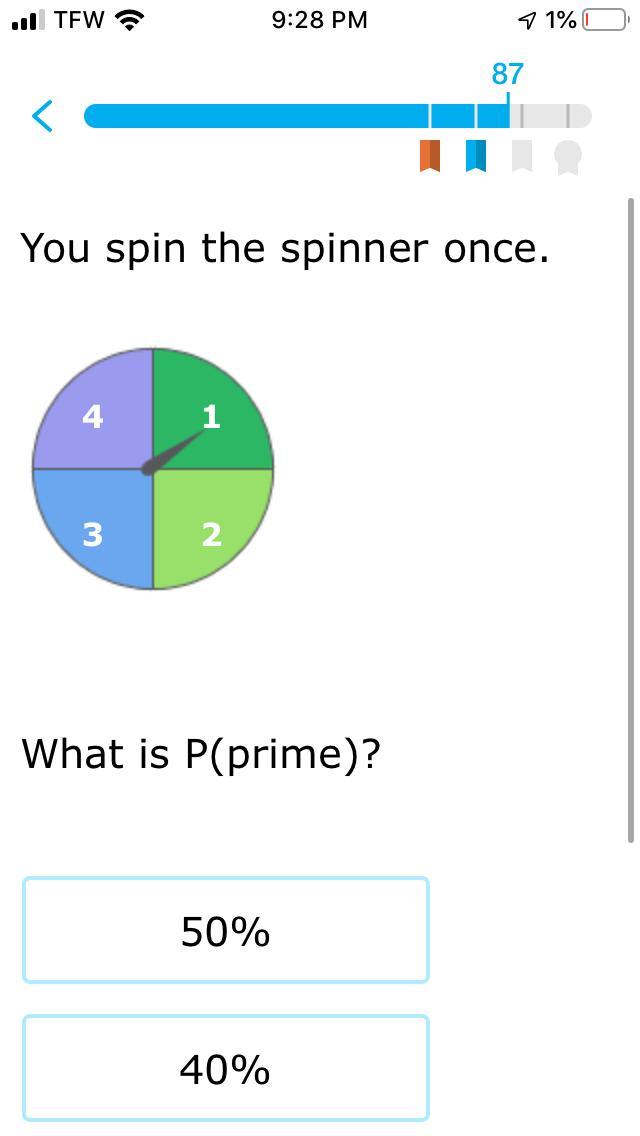Image resolution: width=640 pixels, height=1136 pixels.
Task: Choose the 40% answer option
Action: click(x=226, y=1068)
